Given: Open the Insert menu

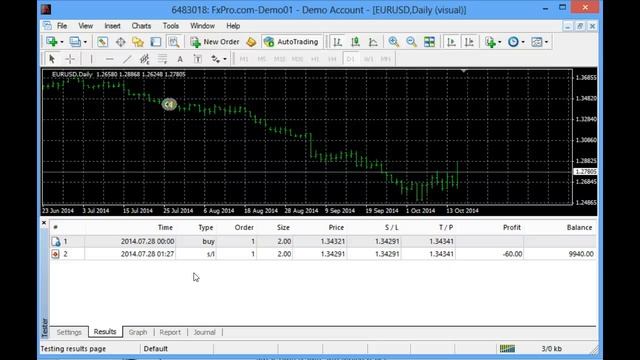Looking at the screenshot, I should point(112,26).
